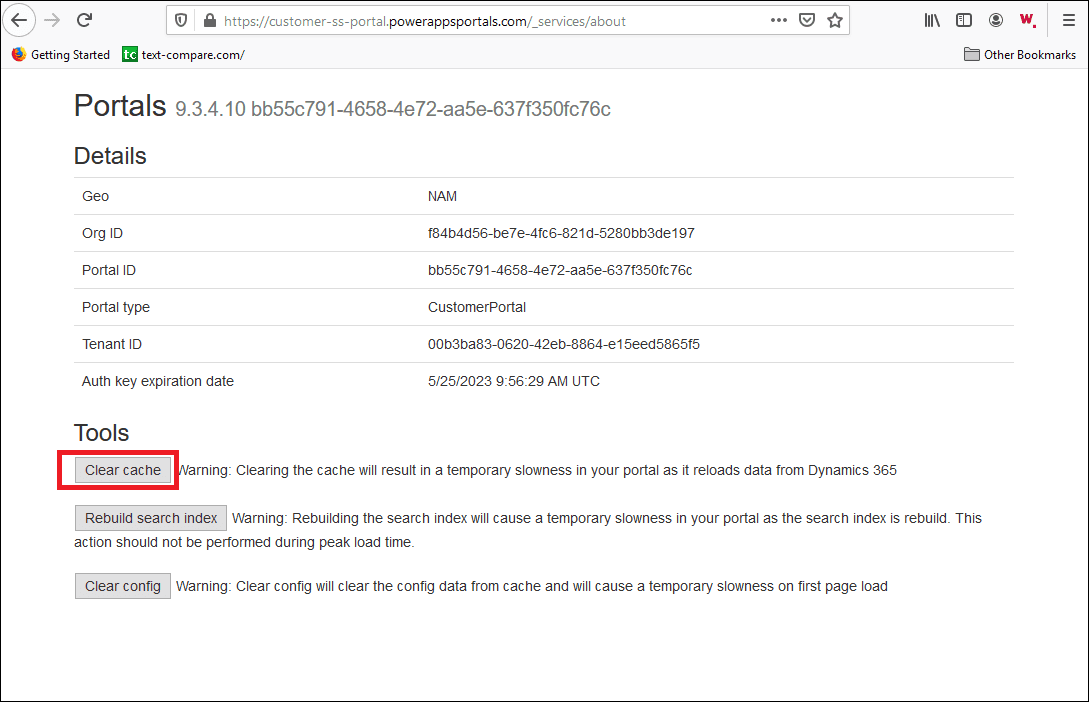
Task: Go back with the browser back arrow
Action: tap(19, 20)
